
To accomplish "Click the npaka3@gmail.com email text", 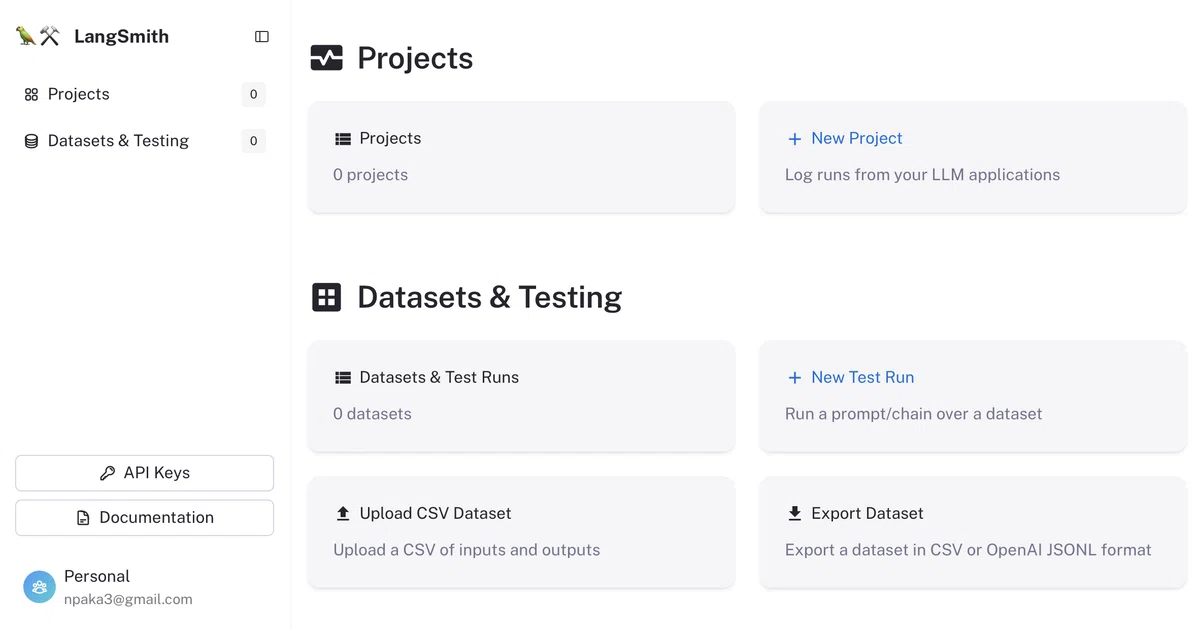I will pos(128,599).
